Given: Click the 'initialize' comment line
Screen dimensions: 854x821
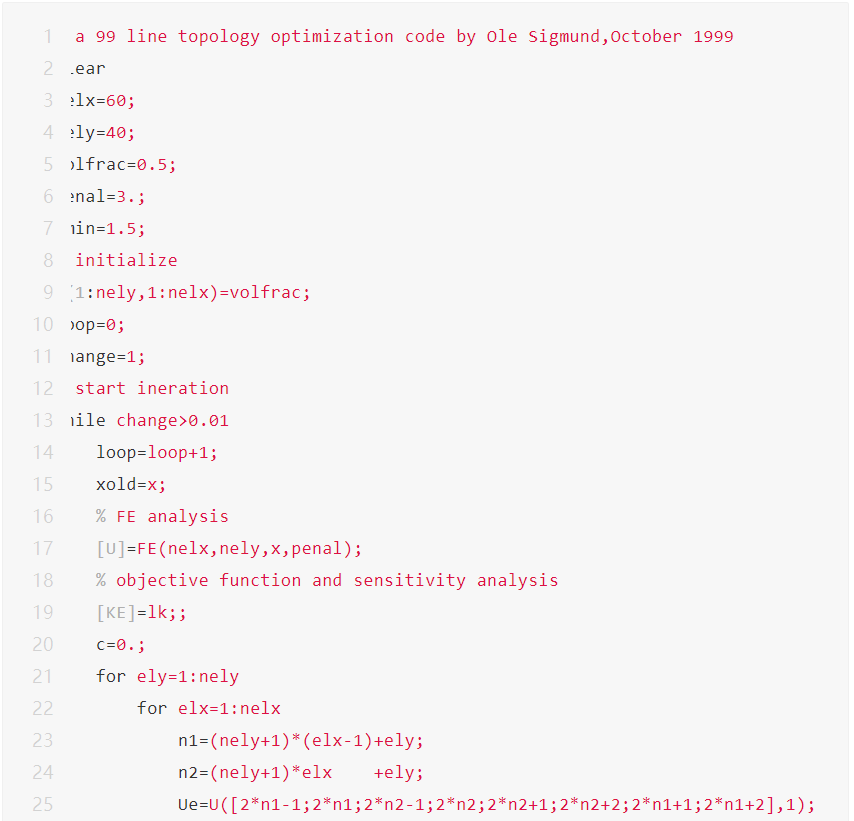Looking at the screenshot, I should click(126, 261).
